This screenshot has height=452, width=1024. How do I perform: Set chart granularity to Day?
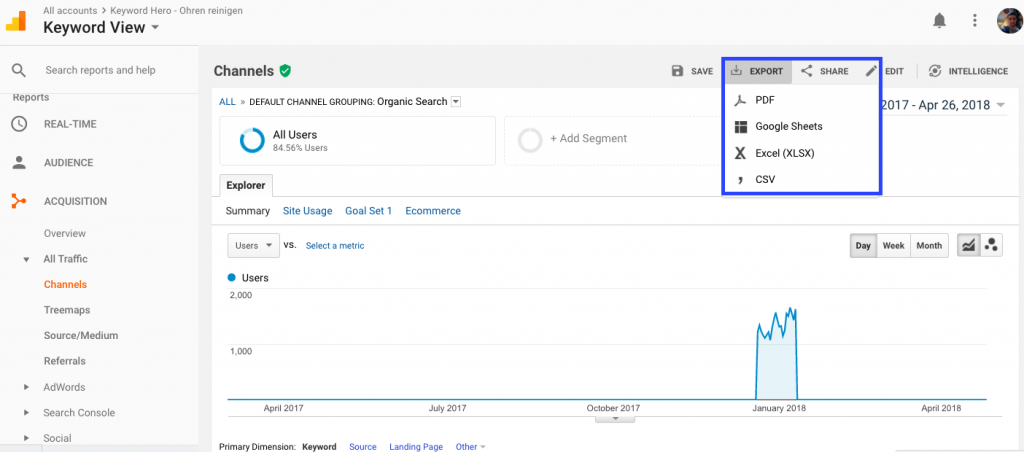tap(863, 246)
